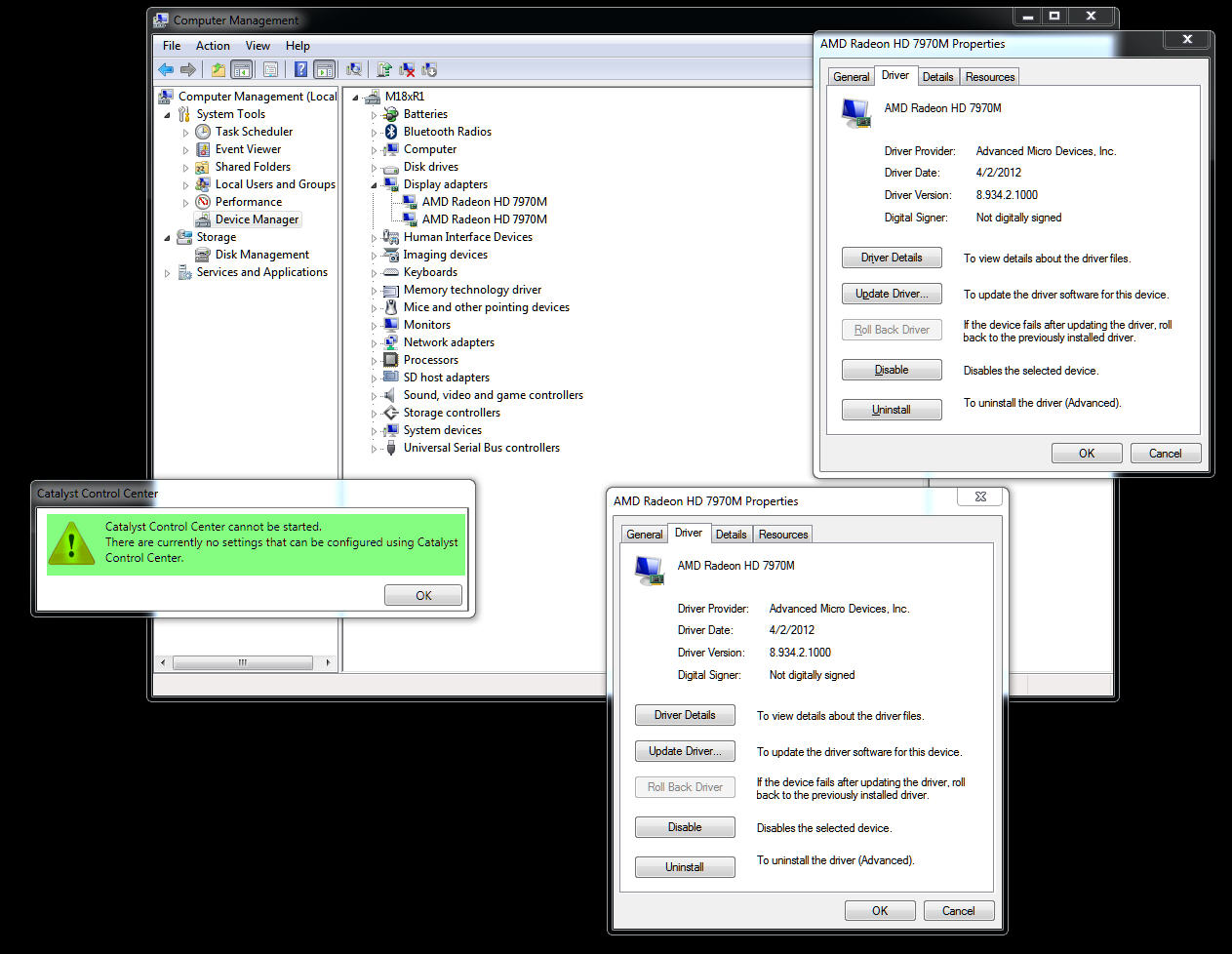1232x954 pixels.
Task: Open the Action menu
Action: pyautogui.click(x=213, y=46)
